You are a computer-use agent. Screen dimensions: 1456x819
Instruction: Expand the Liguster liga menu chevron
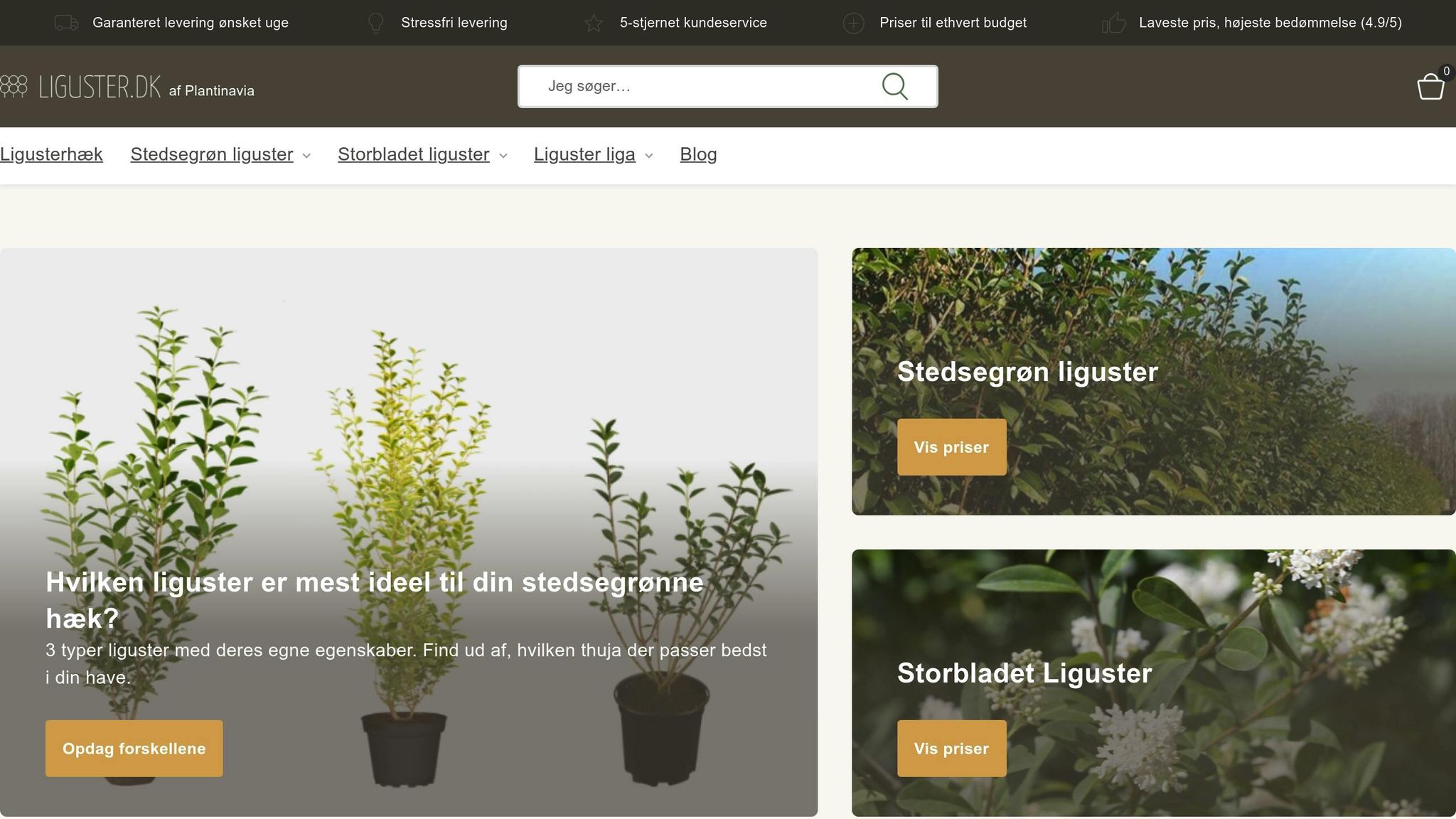point(648,156)
